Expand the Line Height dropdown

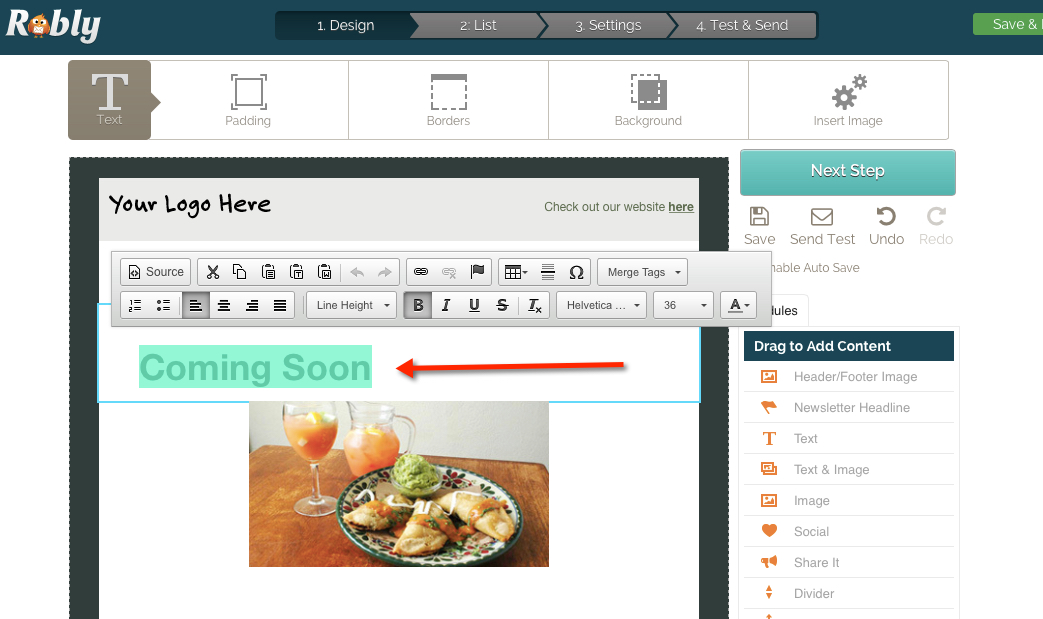point(351,306)
